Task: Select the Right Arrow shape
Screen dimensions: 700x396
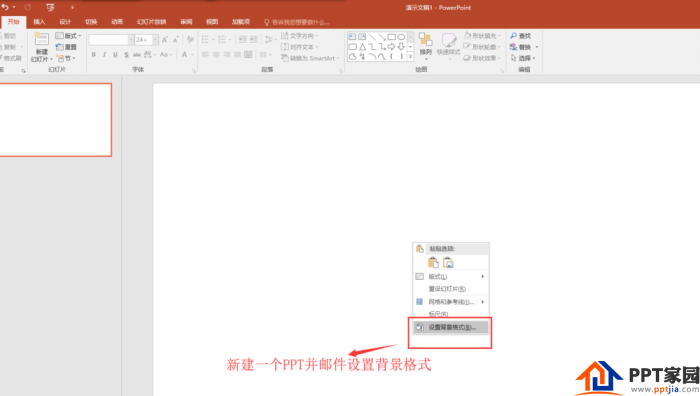Action: point(392,46)
